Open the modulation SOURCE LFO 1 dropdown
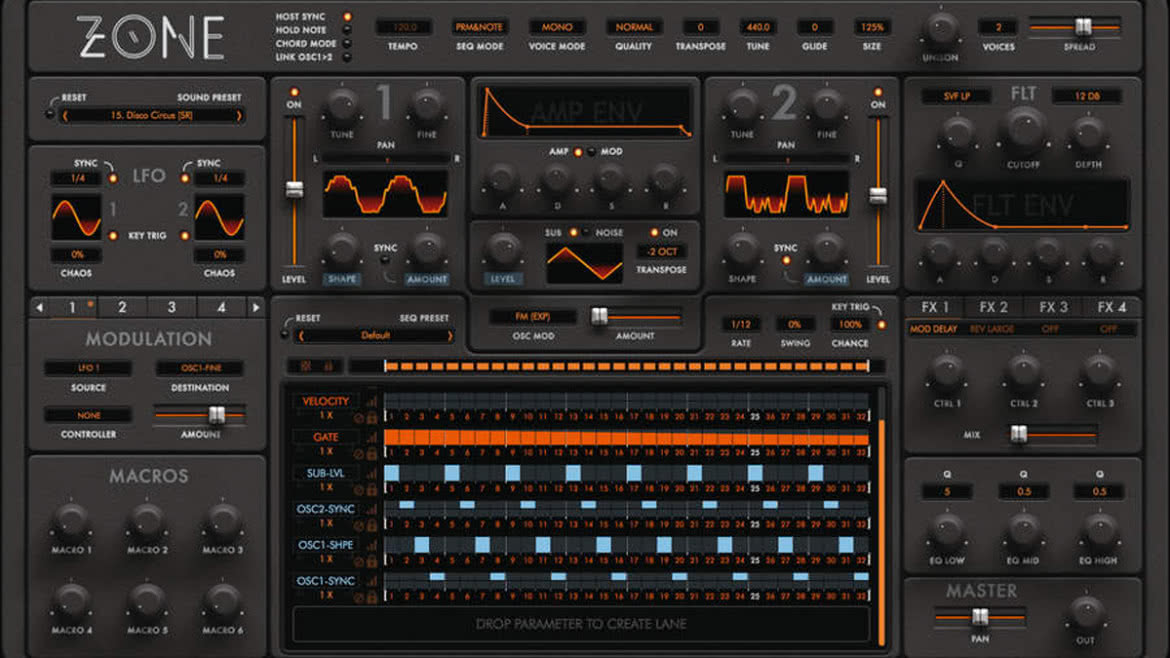 (x=88, y=368)
